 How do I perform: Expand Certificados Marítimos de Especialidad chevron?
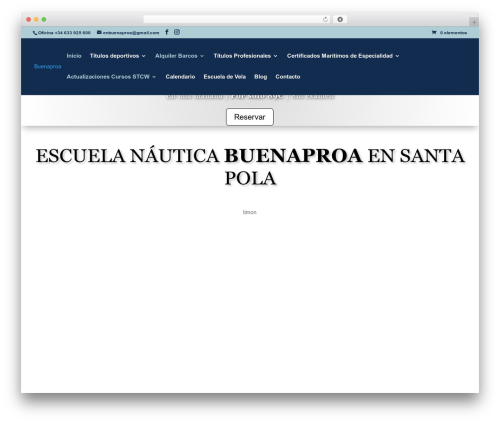click(x=397, y=56)
